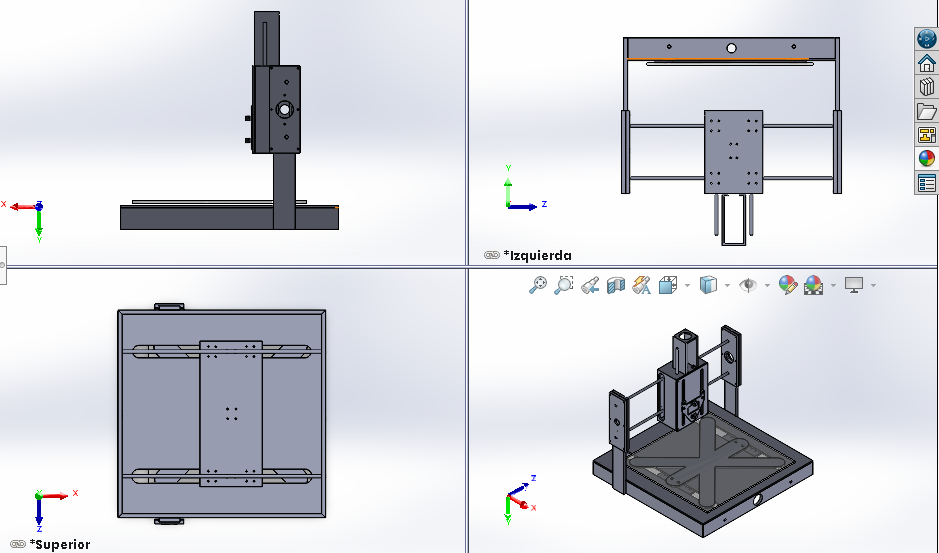Open the View Palette task pane

pyautogui.click(x=927, y=135)
